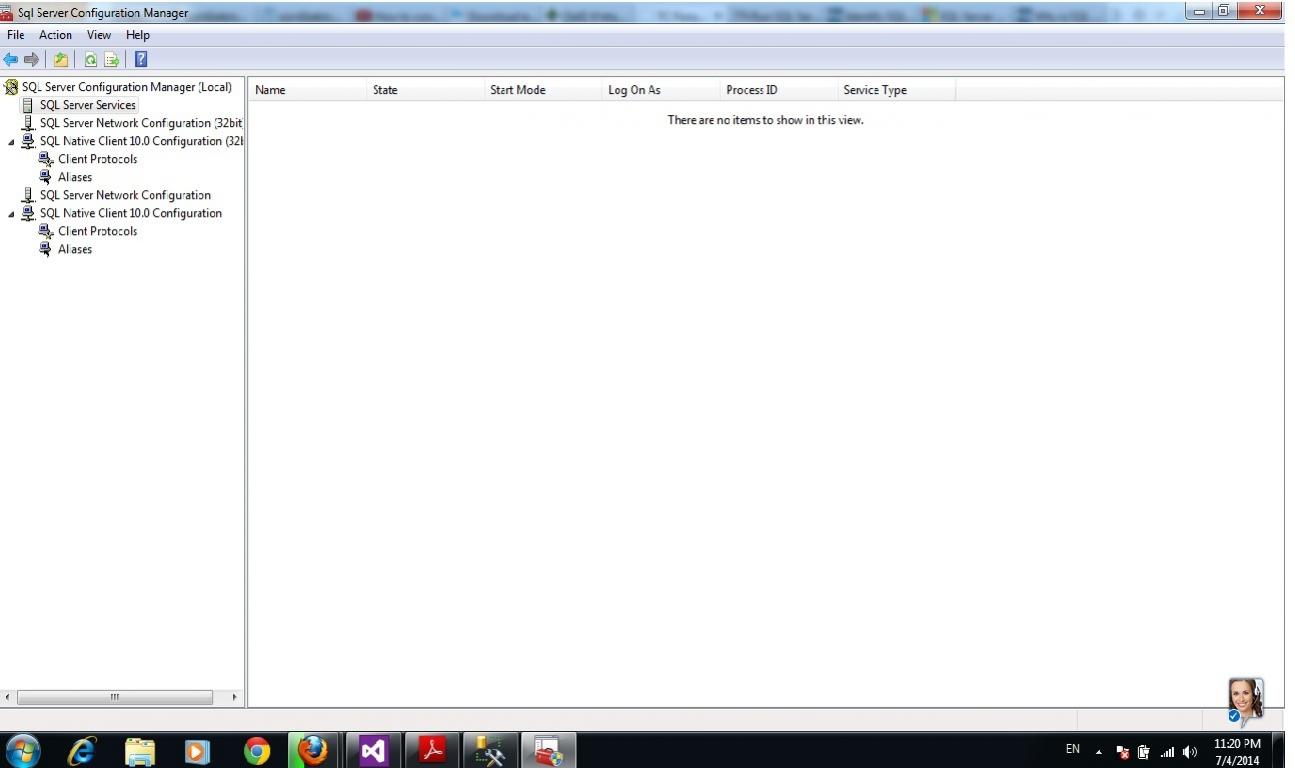1295x768 pixels.
Task: Open Google Chrome from the taskbar
Action: [257, 750]
